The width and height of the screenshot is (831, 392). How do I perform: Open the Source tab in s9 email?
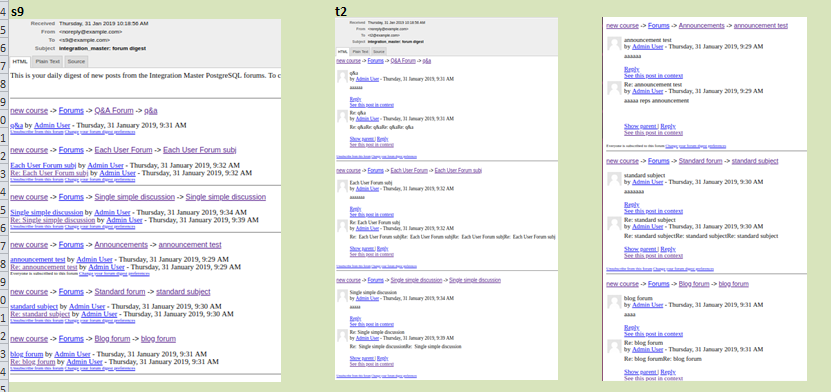[x=76, y=61]
